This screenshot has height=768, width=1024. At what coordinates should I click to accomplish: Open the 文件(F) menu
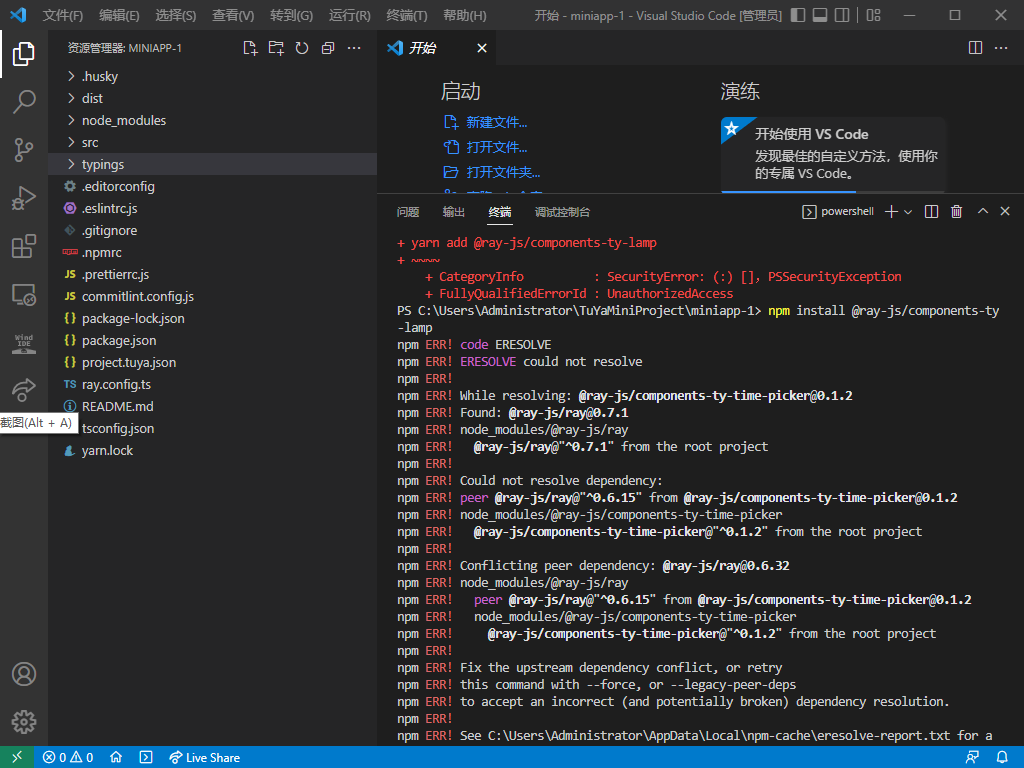point(63,15)
